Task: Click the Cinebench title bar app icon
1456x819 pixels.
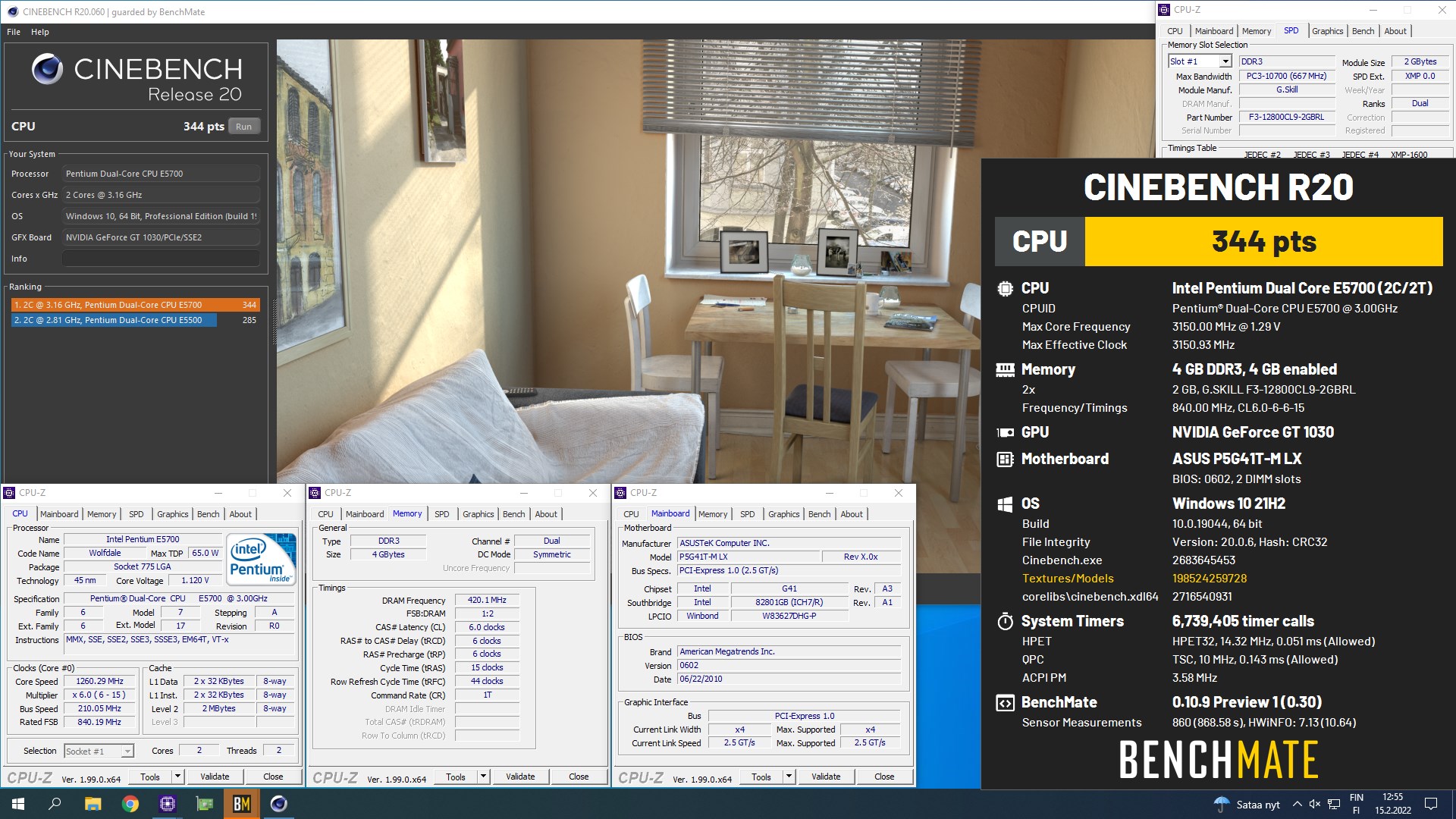Action: (12, 11)
